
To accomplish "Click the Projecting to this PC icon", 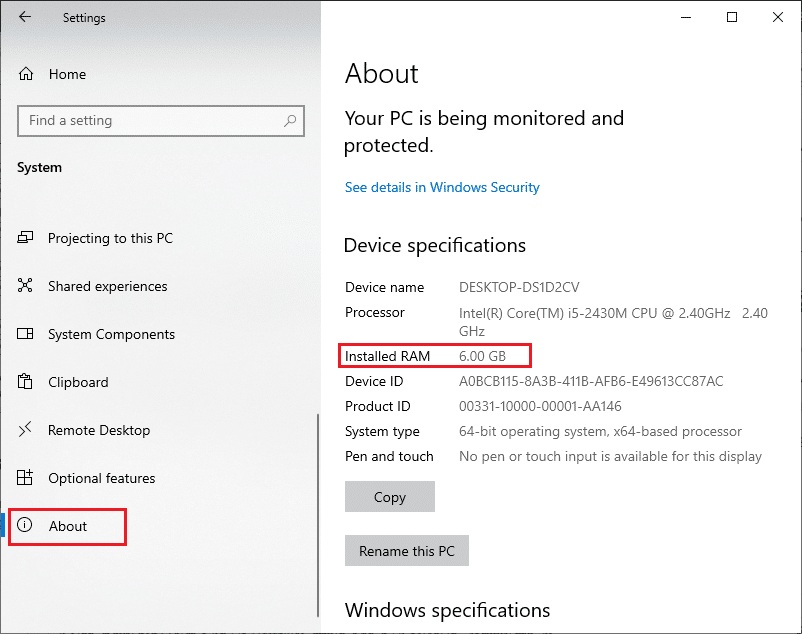I will click(x=26, y=238).
